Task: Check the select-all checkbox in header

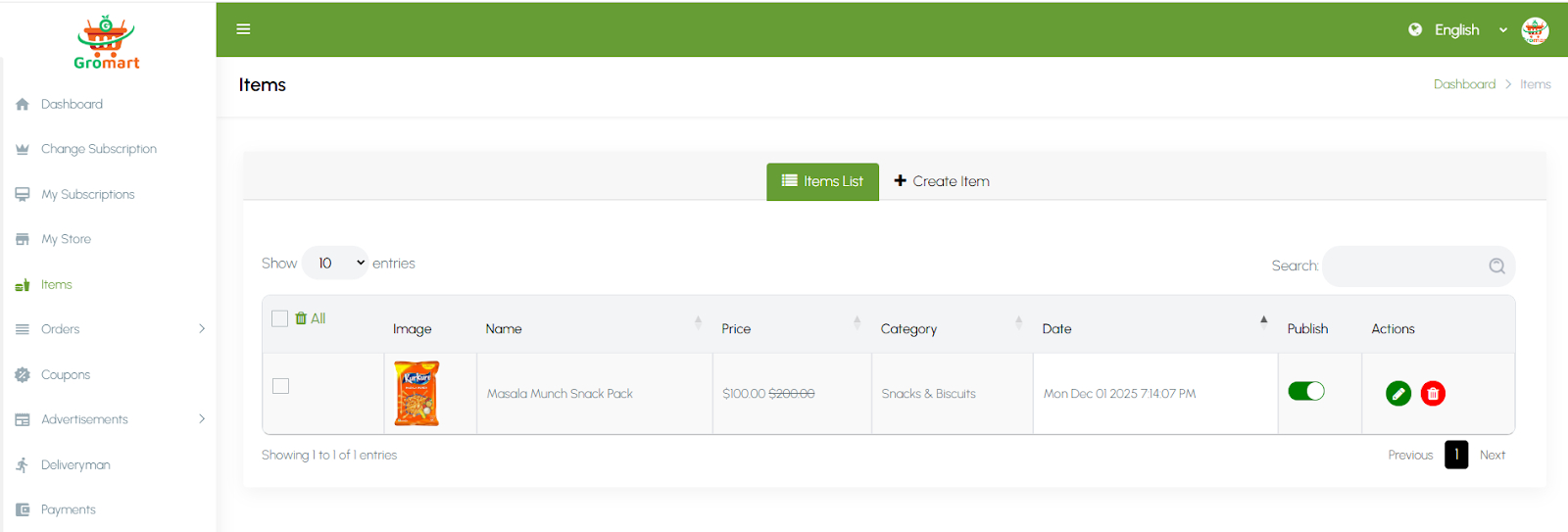Action: click(279, 318)
